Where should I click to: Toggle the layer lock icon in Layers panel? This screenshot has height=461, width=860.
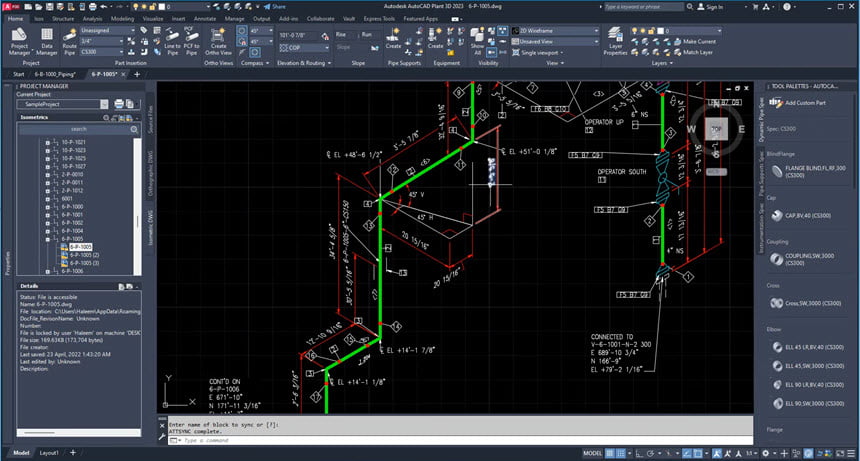651,31
